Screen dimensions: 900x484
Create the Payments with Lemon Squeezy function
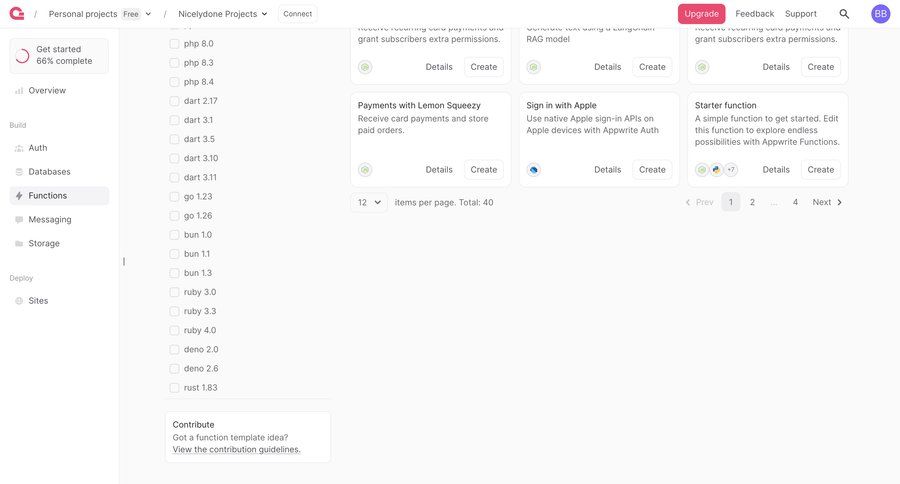(484, 170)
